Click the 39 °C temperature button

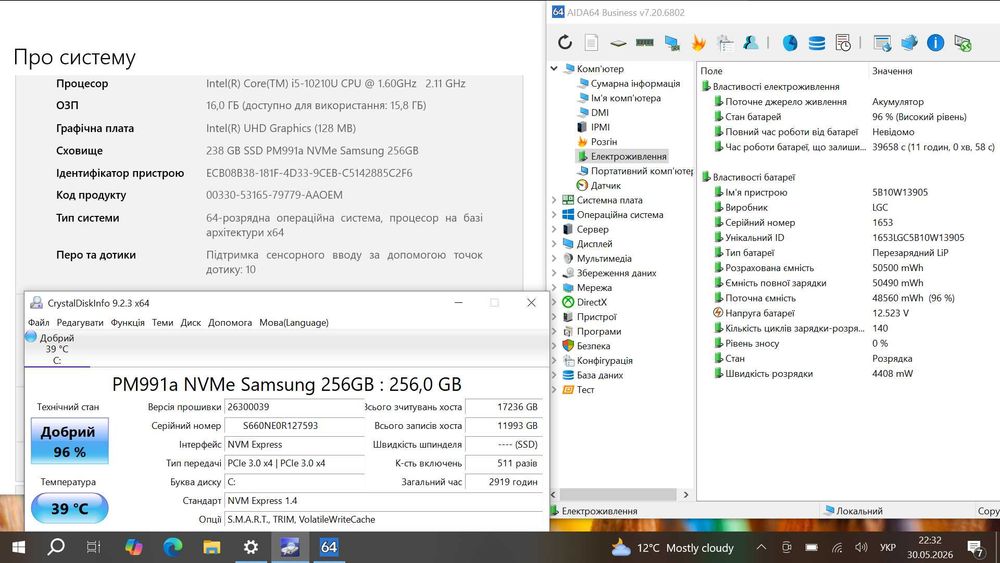(70, 508)
